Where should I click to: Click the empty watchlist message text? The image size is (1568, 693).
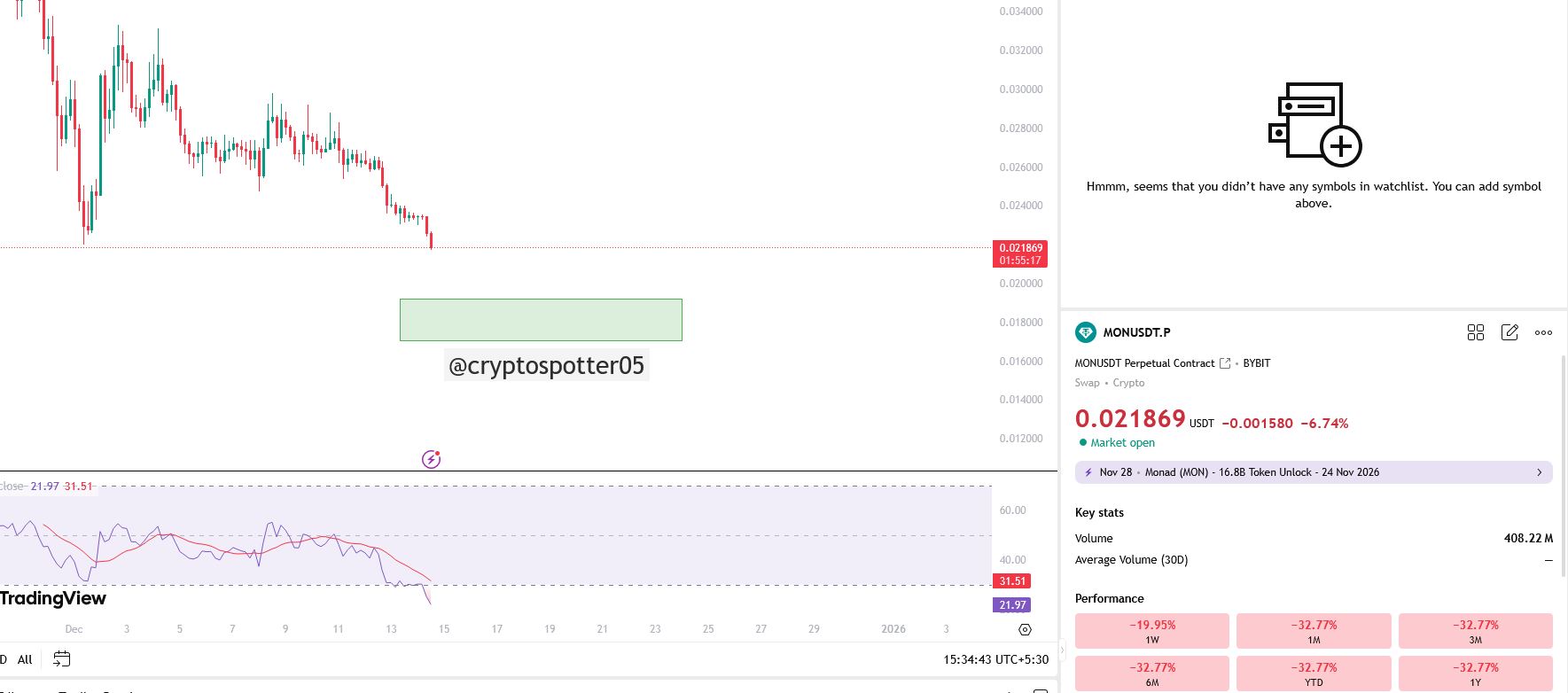click(x=1314, y=195)
